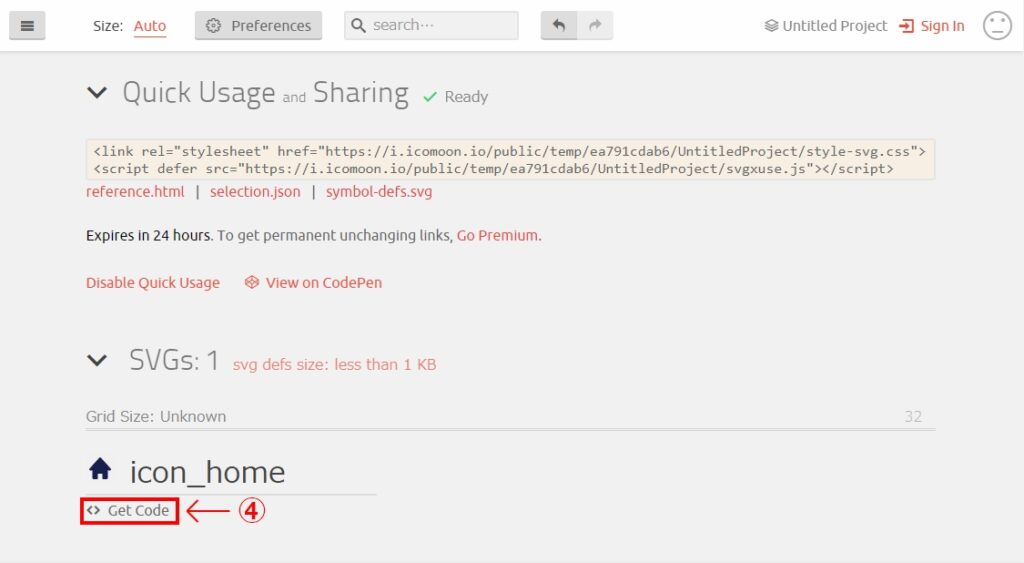
Task: View the project on CodePen
Action: click(x=313, y=283)
